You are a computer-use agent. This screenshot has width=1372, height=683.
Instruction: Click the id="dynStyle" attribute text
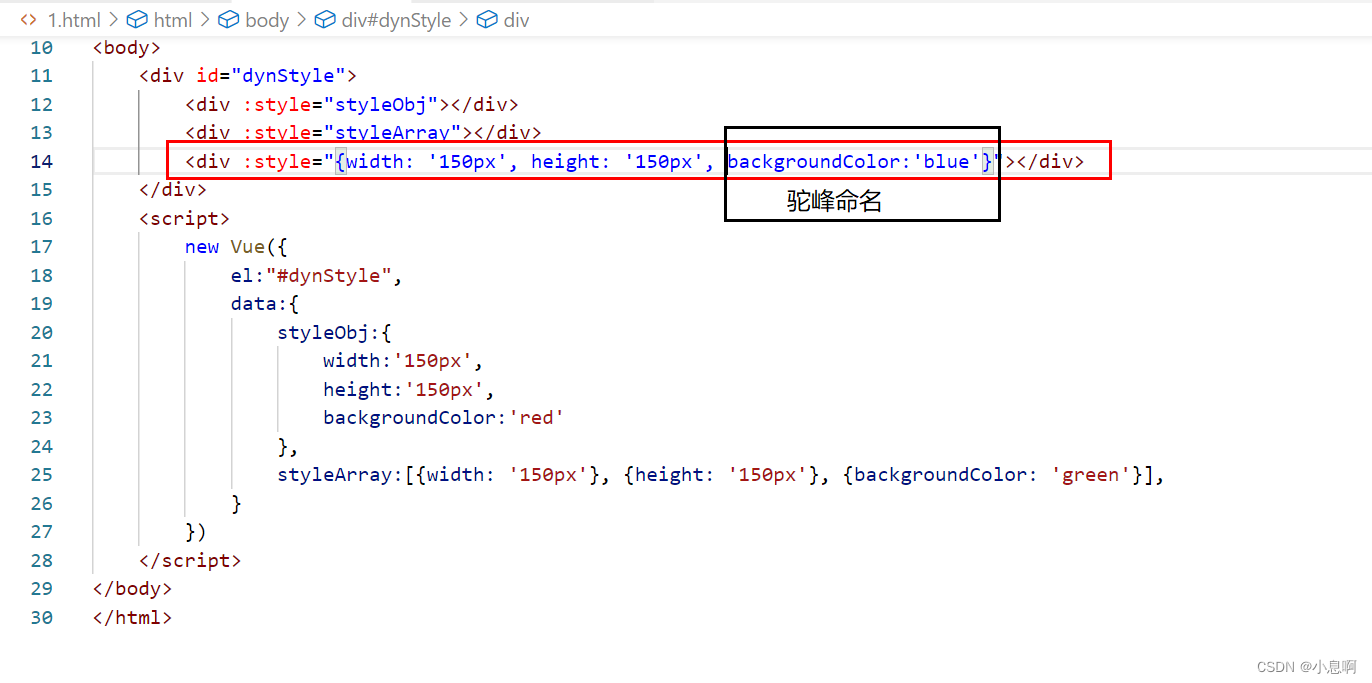click(270, 76)
